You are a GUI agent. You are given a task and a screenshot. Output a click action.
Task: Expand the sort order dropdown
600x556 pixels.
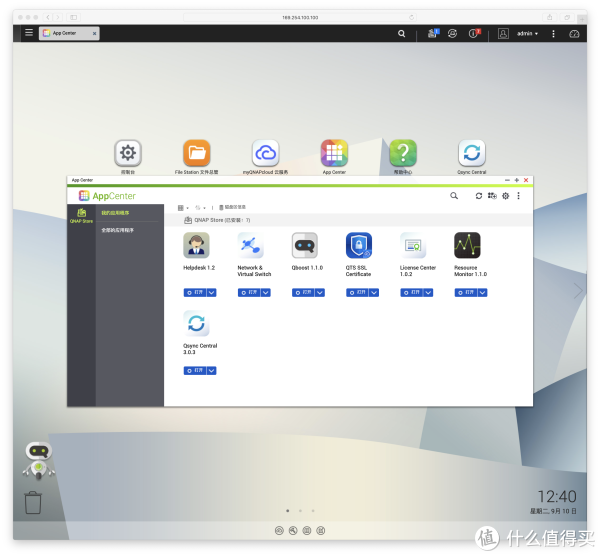coord(200,208)
